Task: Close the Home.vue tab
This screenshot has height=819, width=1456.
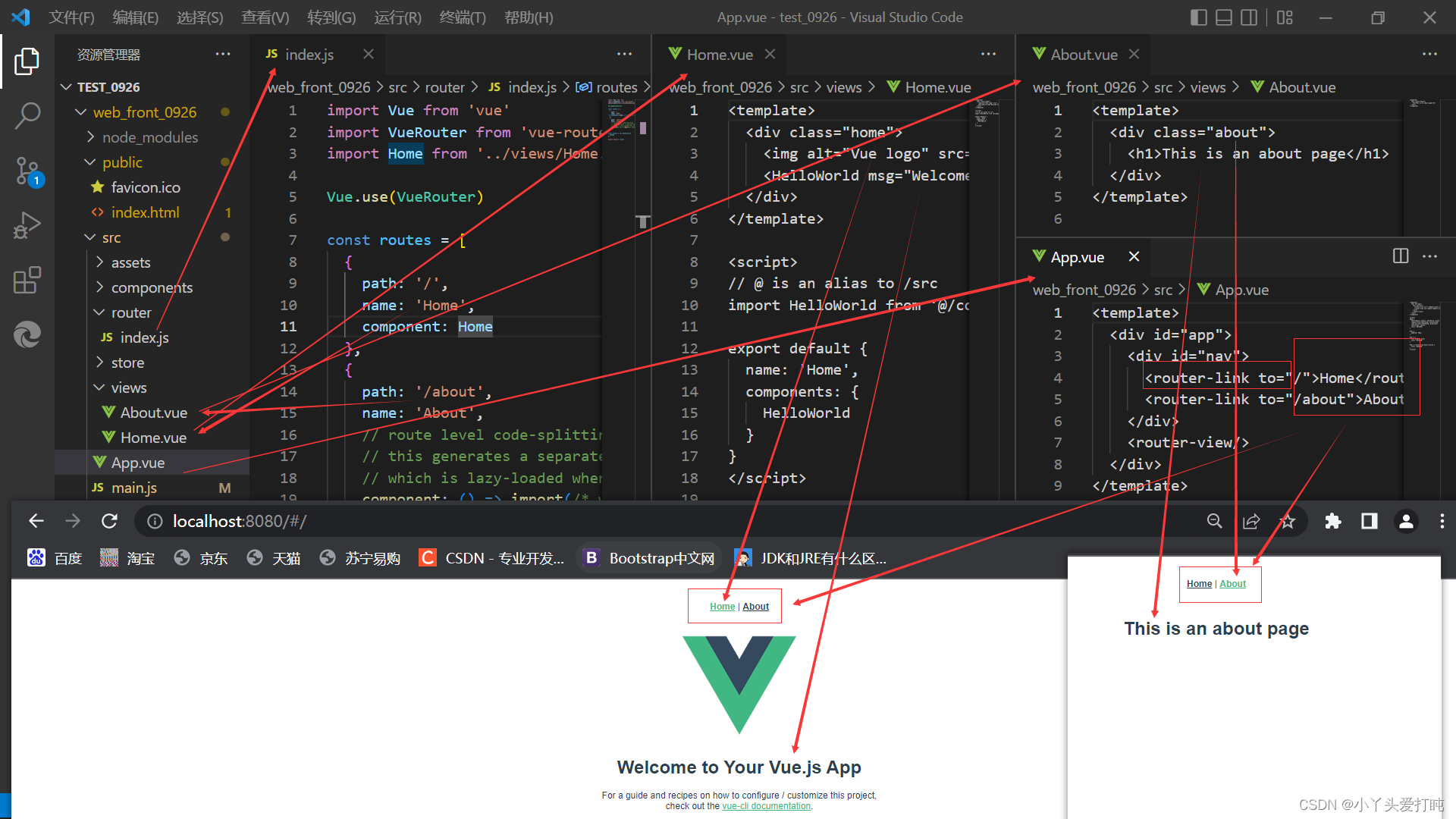Action: pos(770,54)
